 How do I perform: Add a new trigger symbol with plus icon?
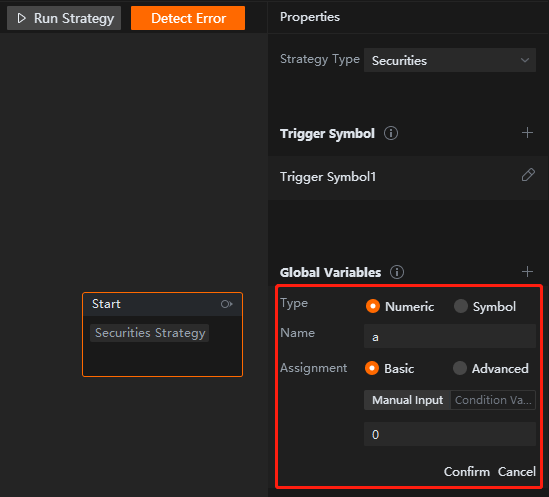click(x=527, y=133)
